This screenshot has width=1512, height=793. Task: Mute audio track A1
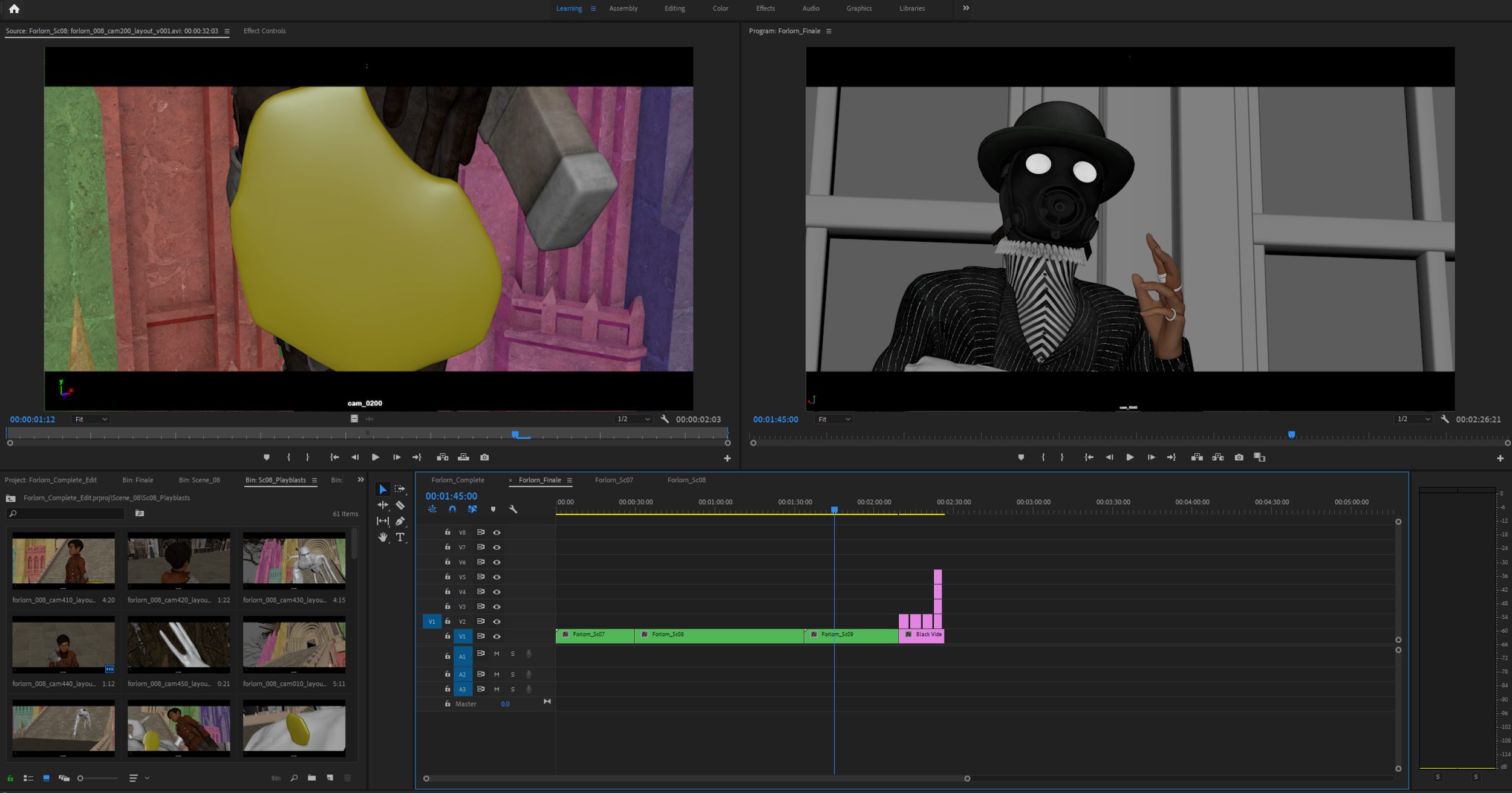[x=497, y=654]
